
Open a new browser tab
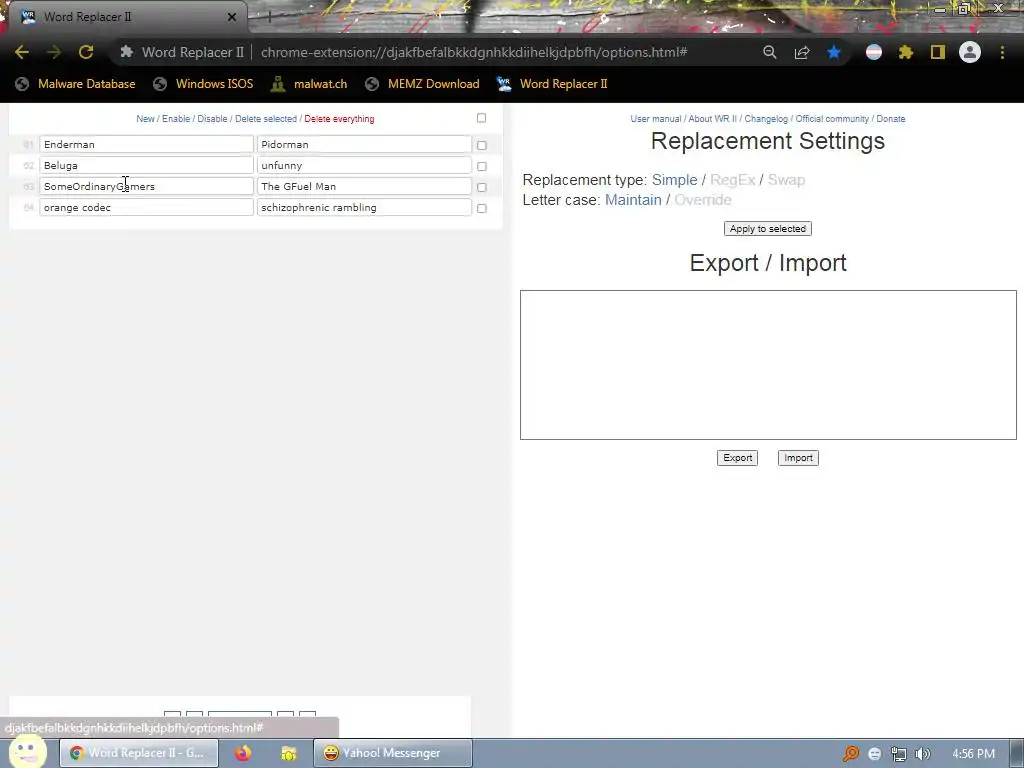[269, 17]
